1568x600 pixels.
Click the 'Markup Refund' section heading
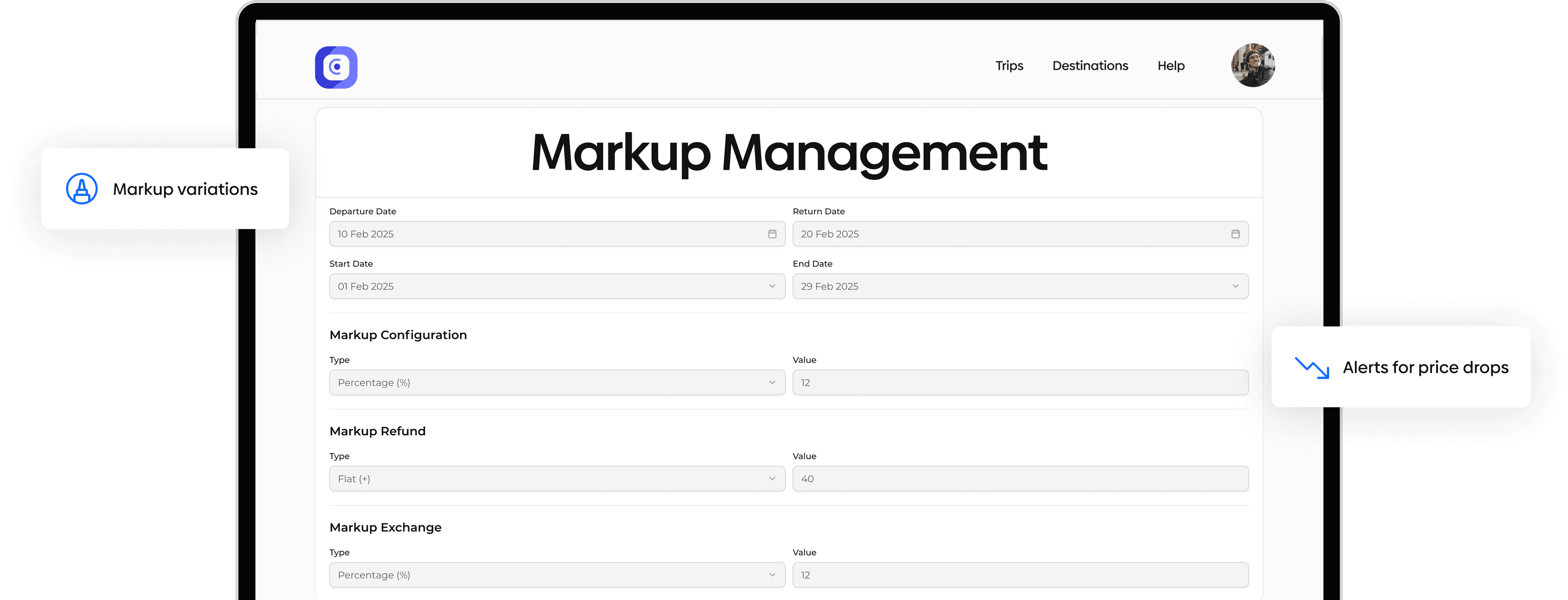[377, 431]
